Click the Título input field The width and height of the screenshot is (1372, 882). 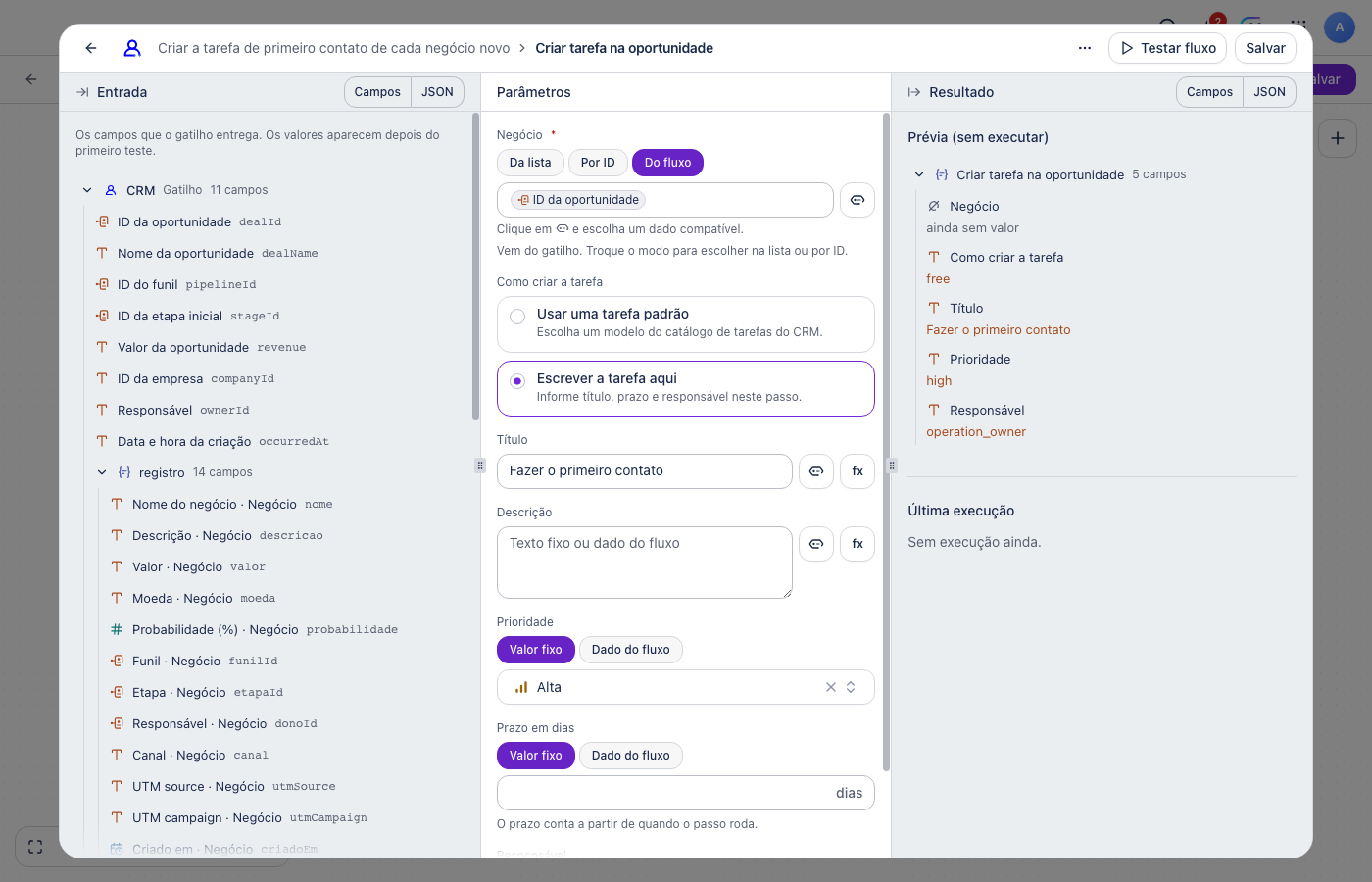click(645, 471)
